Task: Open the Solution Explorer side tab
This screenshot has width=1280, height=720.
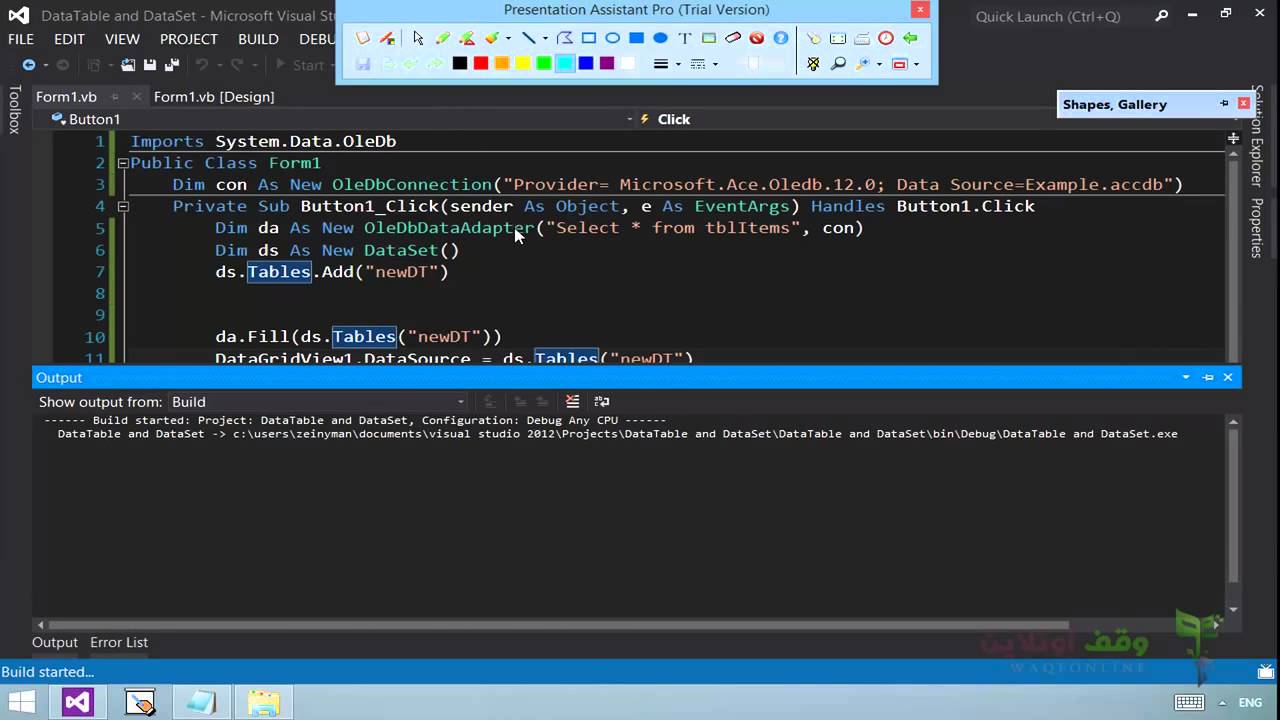Action: point(1257,135)
